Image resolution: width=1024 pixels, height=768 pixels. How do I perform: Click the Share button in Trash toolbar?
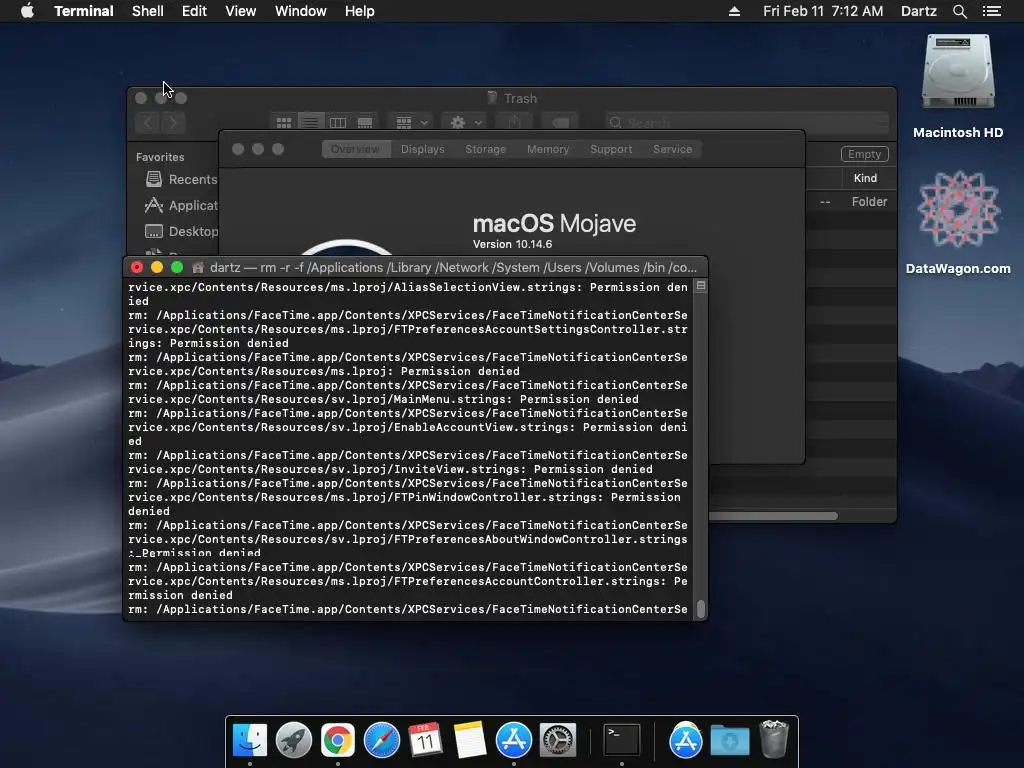pos(515,122)
